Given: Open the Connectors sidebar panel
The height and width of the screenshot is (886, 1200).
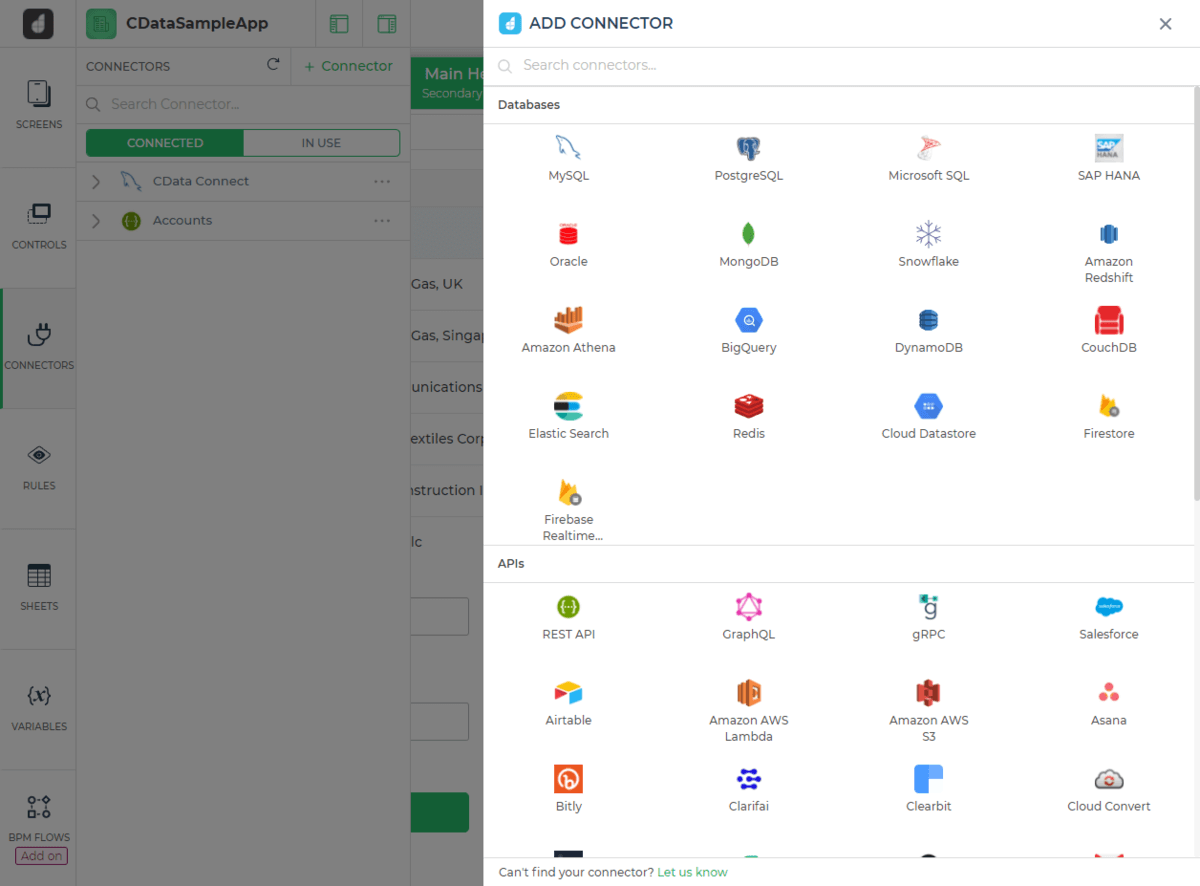Looking at the screenshot, I should pyautogui.click(x=39, y=347).
